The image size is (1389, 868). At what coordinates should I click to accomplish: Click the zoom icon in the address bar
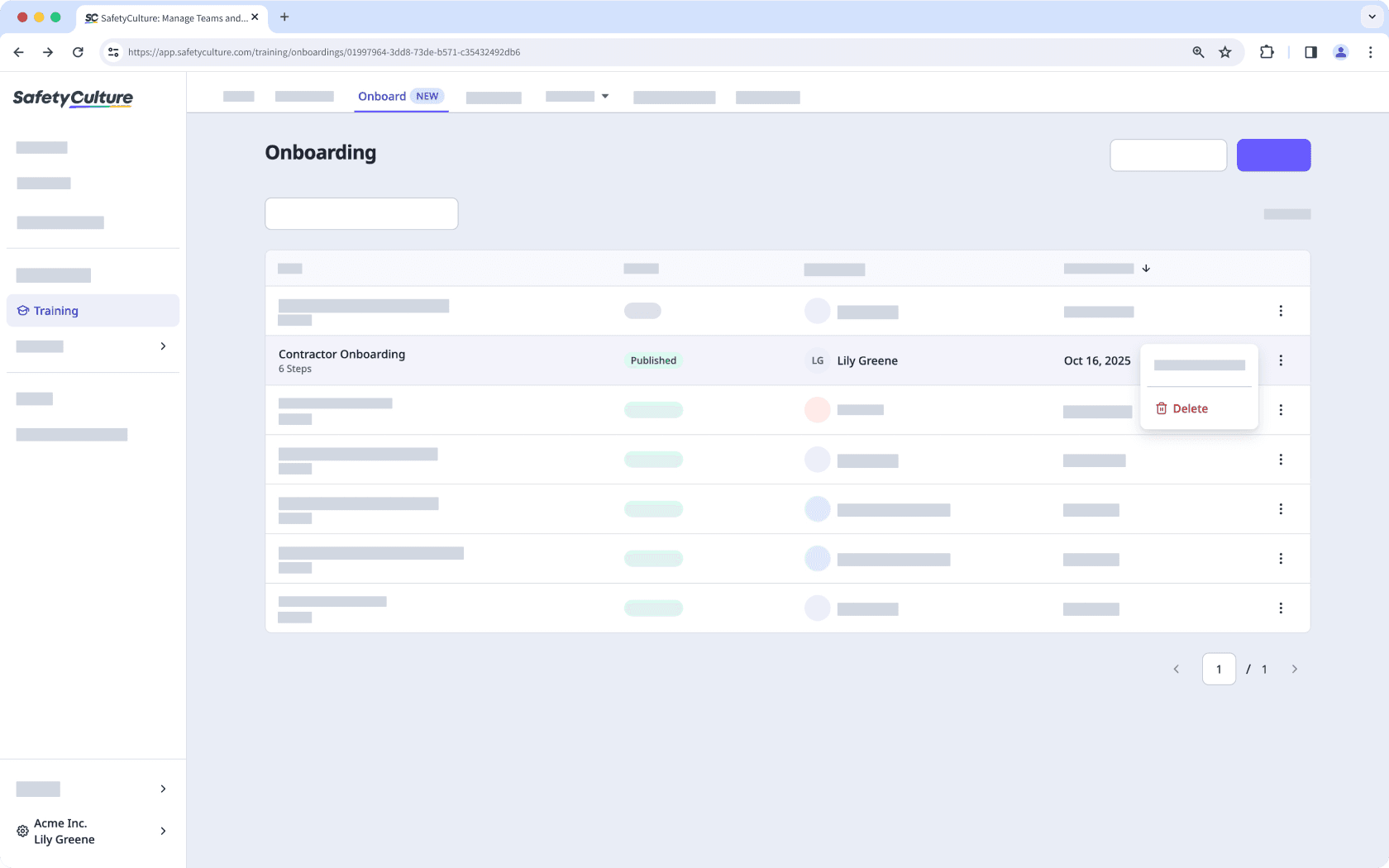[1197, 52]
